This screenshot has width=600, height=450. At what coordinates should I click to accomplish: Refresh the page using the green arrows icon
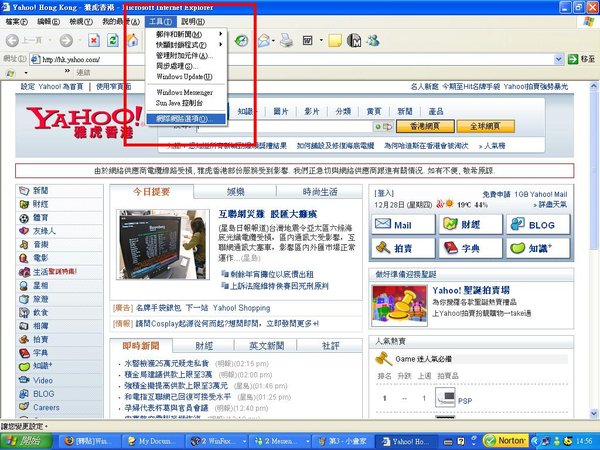(x=113, y=40)
